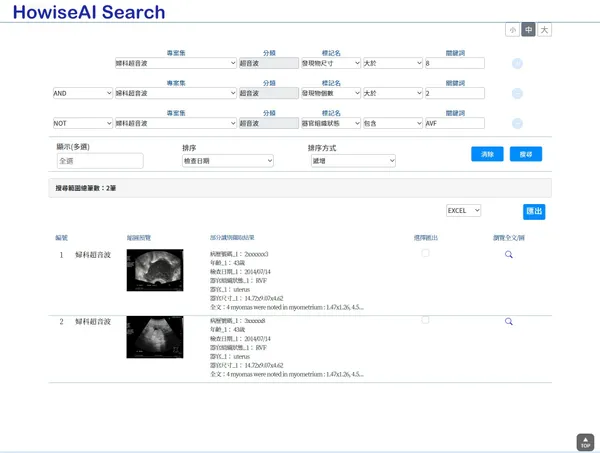Select large font size button 大

tap(545, 30)
